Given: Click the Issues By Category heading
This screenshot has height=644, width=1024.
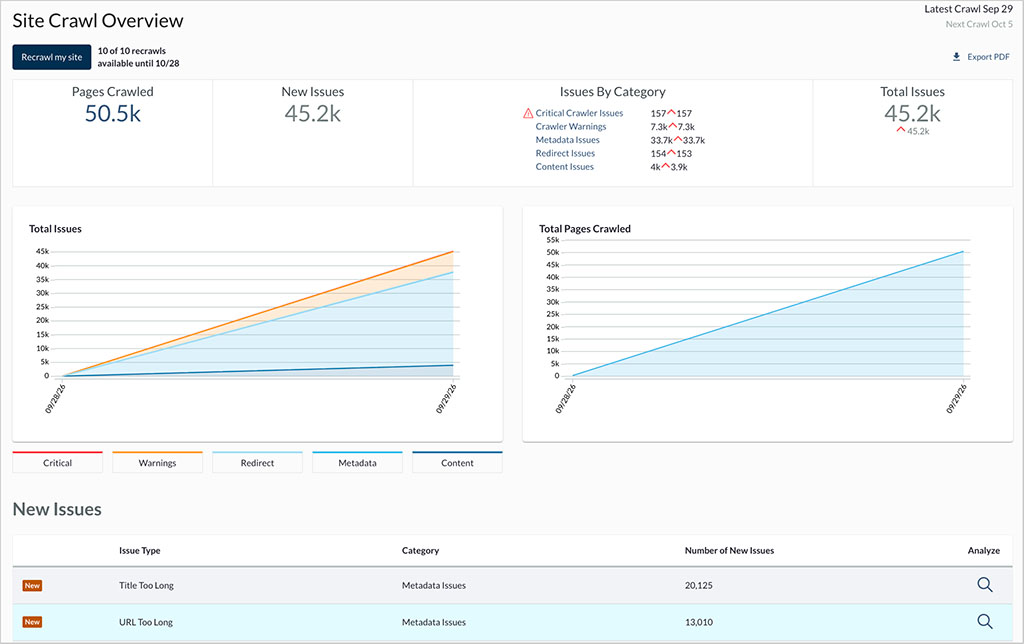Looking at the screenshot, I should [613, 92].
